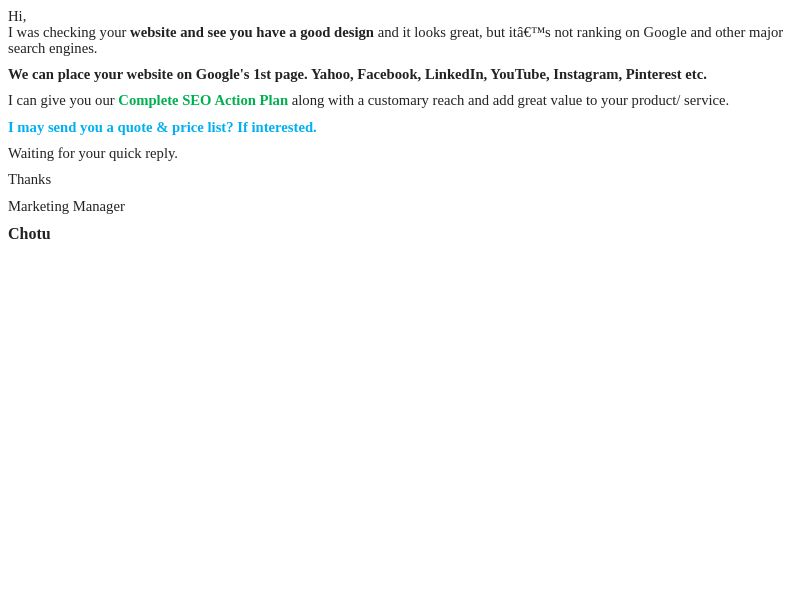
Task: Click the green 'Complete SEO Action Plan' text
Action: (203, 101)
